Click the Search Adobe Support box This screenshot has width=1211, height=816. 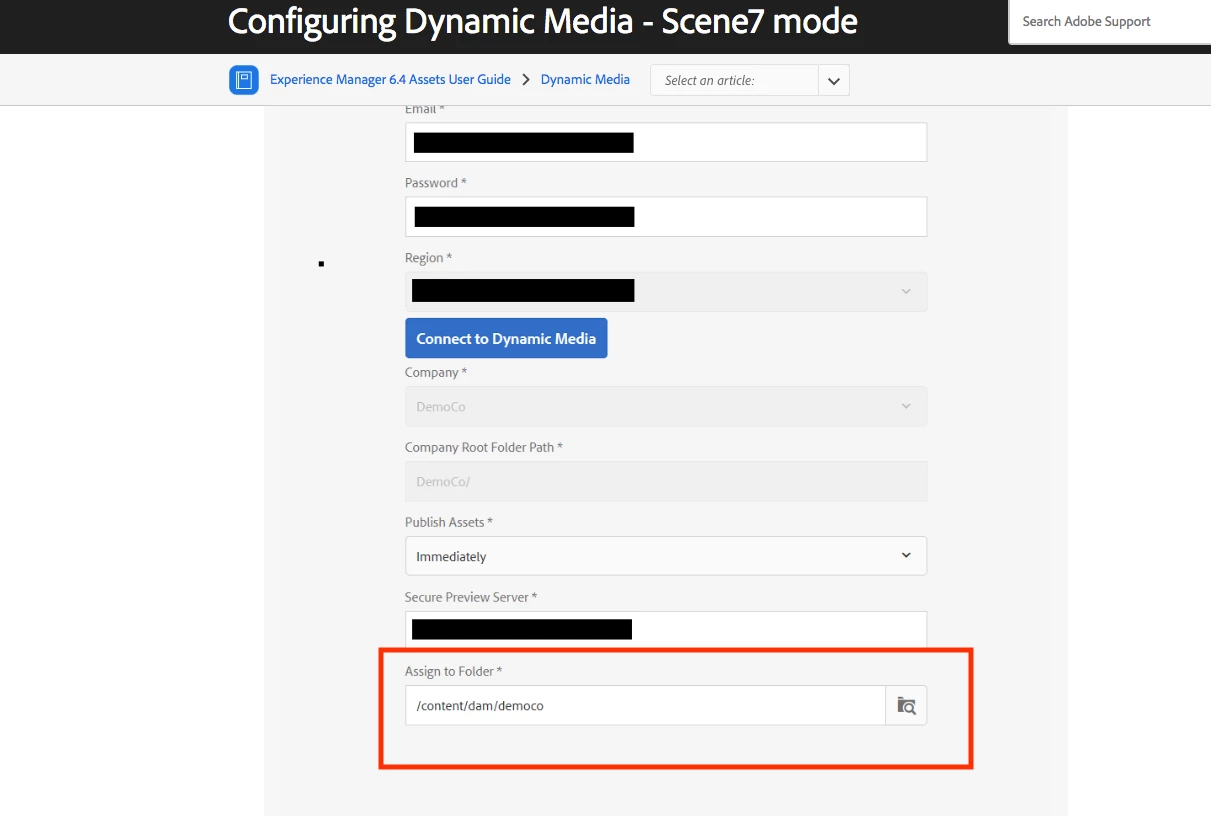tap(1110, 21)
